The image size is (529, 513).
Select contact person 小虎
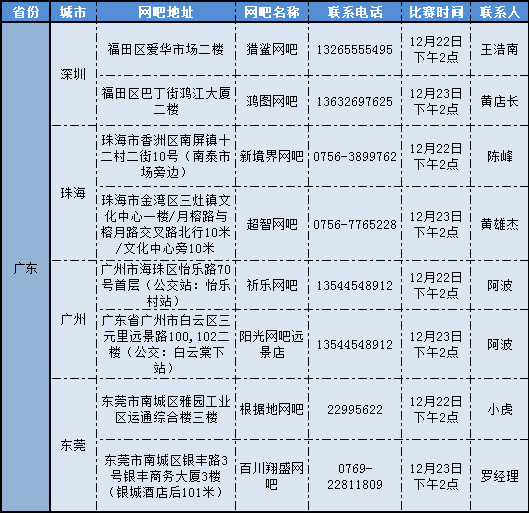pos(500,409)
